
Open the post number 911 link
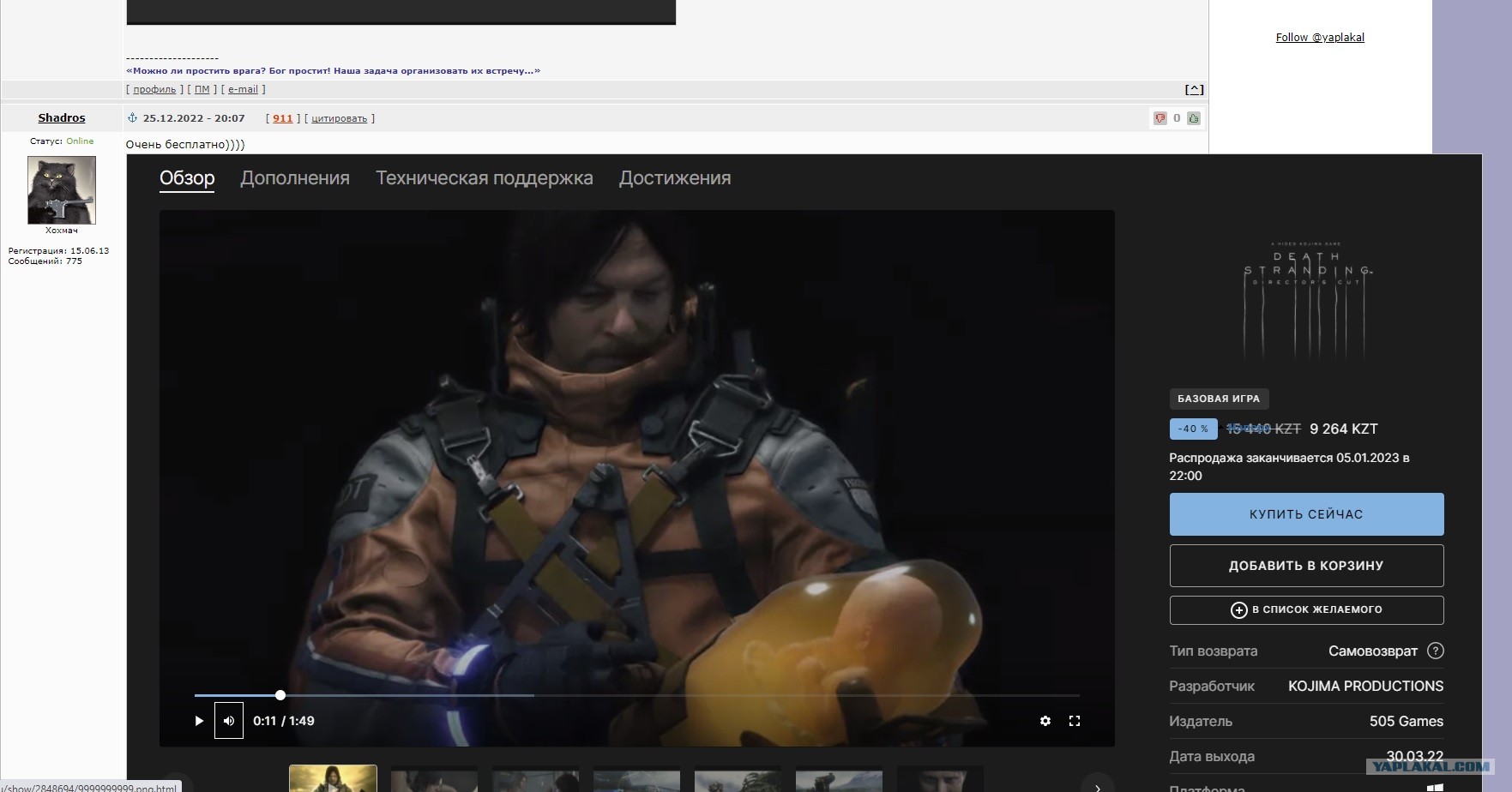(x=283, y=118)
